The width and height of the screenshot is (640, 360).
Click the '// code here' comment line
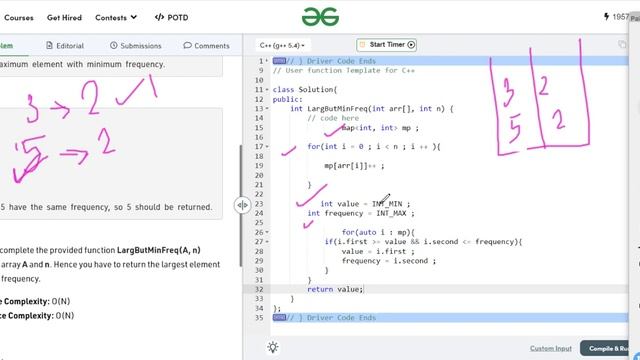click(x=333, y=118)
